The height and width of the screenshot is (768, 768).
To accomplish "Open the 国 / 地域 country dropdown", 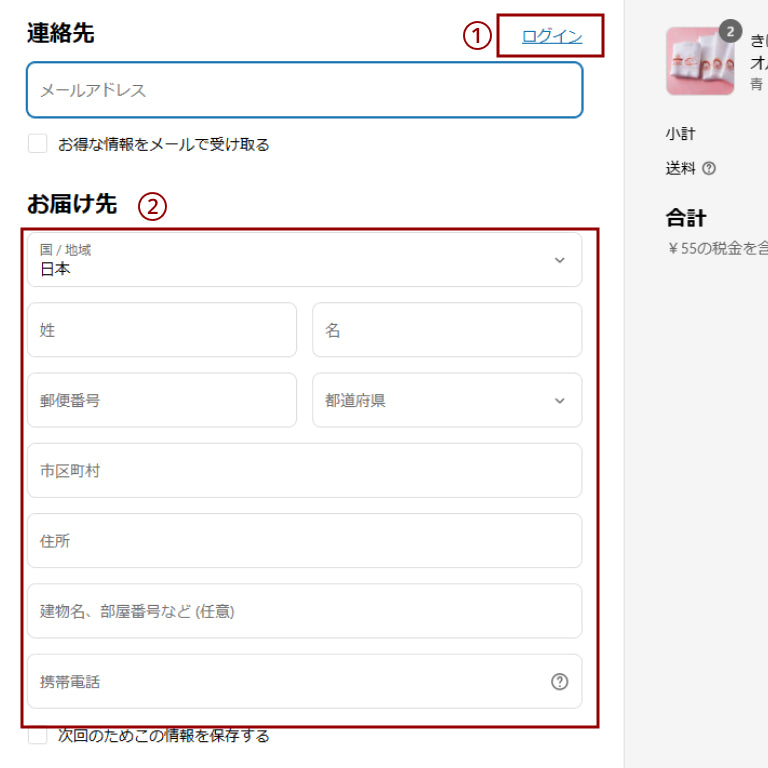I will point(304,260).
